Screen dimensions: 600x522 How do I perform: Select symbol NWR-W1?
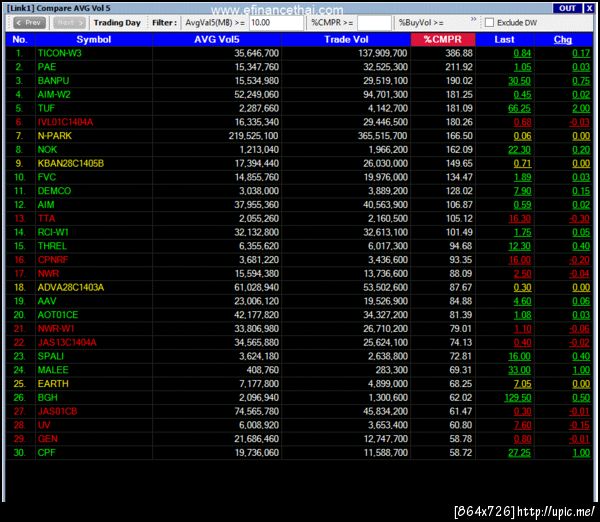pyautogui.click(x=56, y=329)
